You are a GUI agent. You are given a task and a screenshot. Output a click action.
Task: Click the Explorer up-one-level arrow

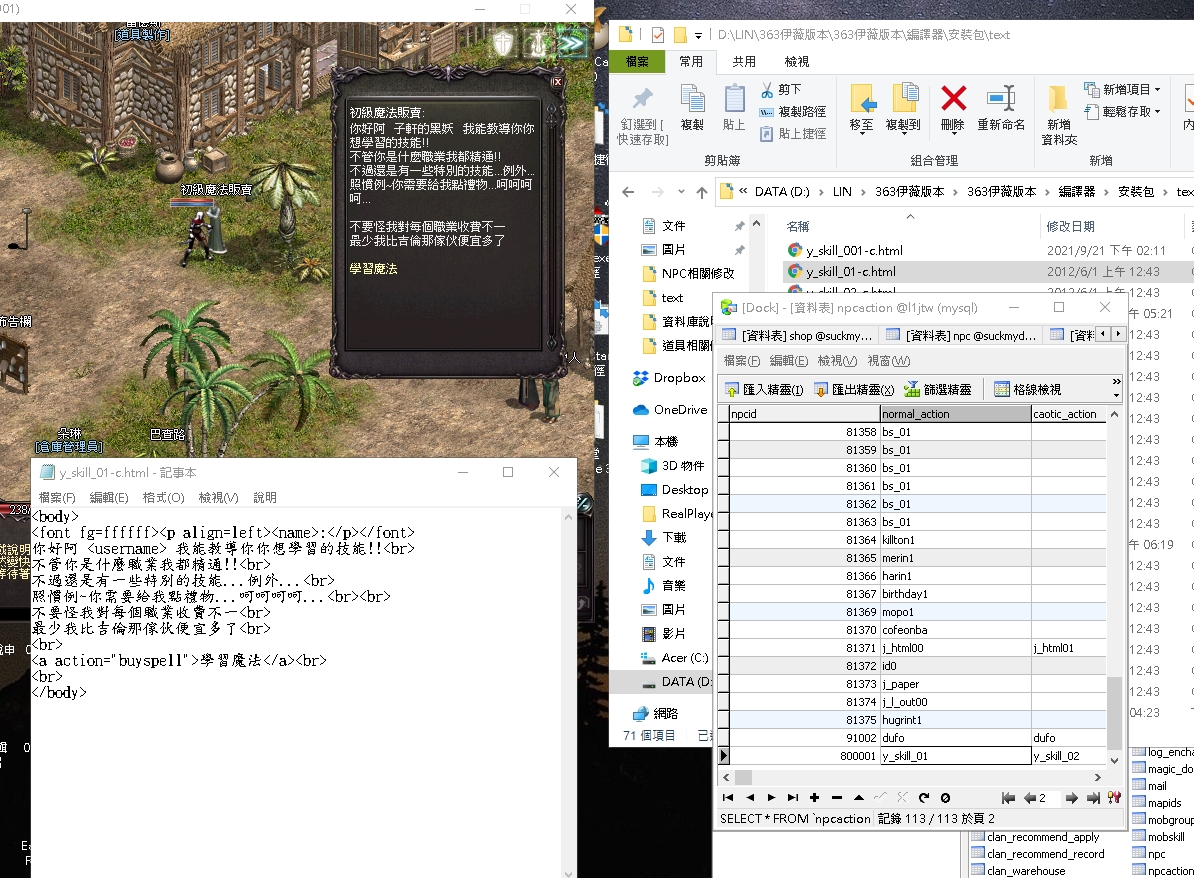click(x=701, y=192)
